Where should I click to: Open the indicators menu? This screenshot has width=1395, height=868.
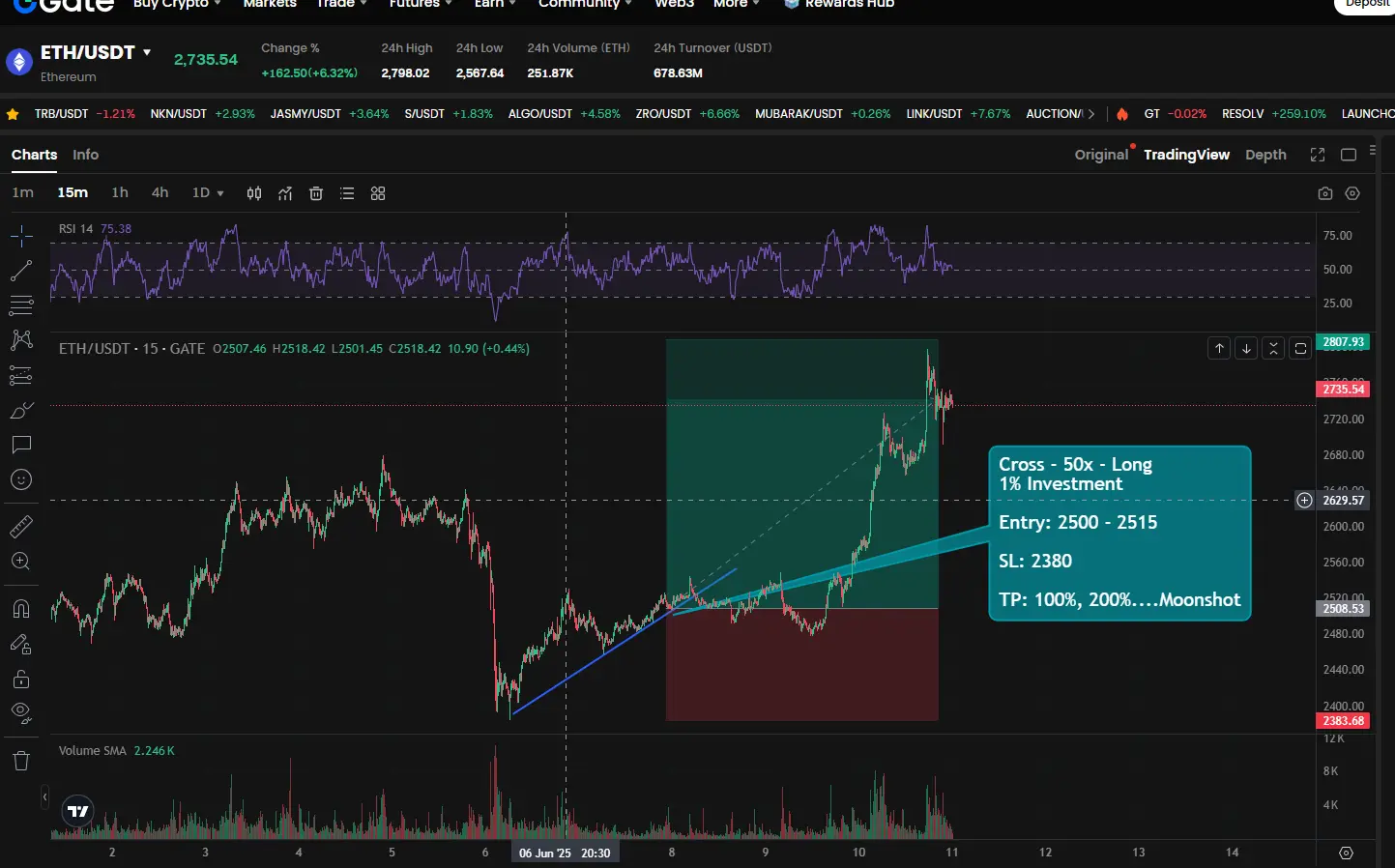tap(285, 193)
